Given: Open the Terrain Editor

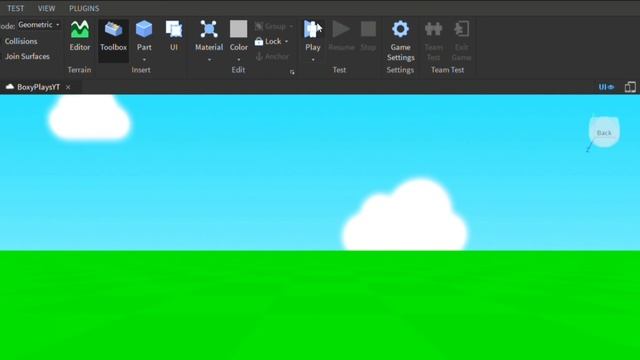Looking at the screenshot, I should (x=80, y=36).
